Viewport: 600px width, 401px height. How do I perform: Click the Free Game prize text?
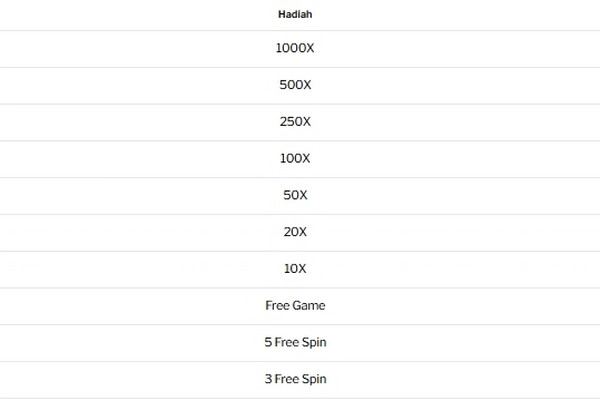(x=294, y=306)
